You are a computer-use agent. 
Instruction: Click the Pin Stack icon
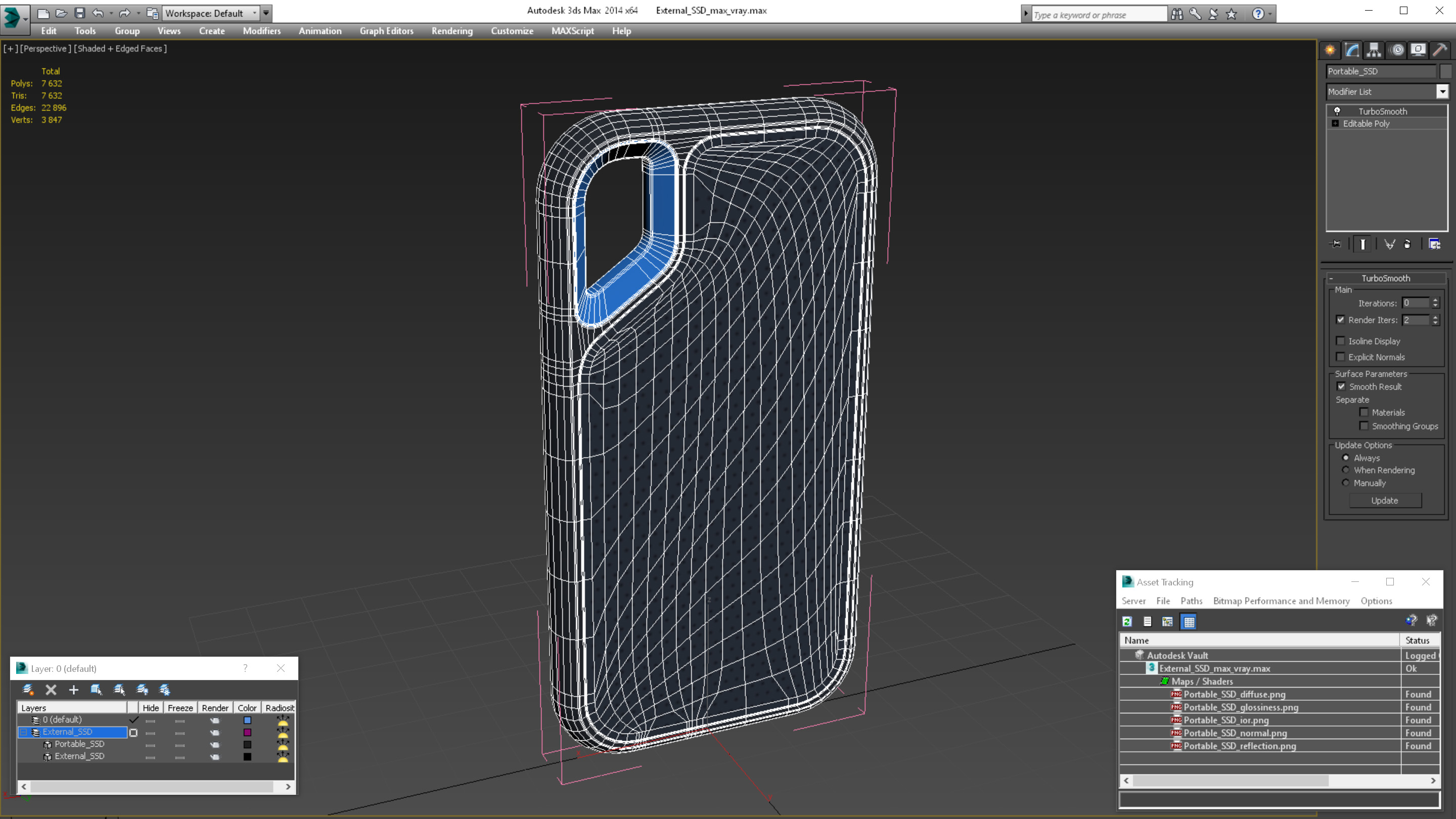(x=1336, y=244)
